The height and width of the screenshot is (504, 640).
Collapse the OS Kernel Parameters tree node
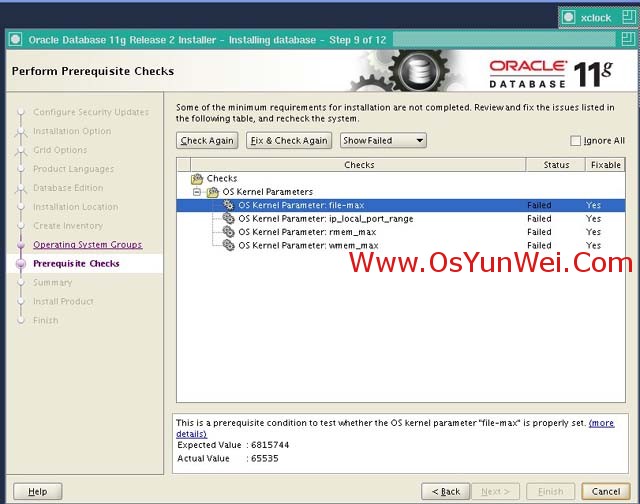(197, 192)
